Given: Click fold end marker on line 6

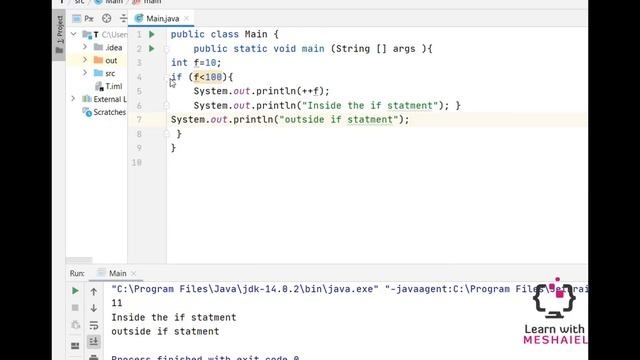Looking at the screenshot, I should tap(166, 106).
